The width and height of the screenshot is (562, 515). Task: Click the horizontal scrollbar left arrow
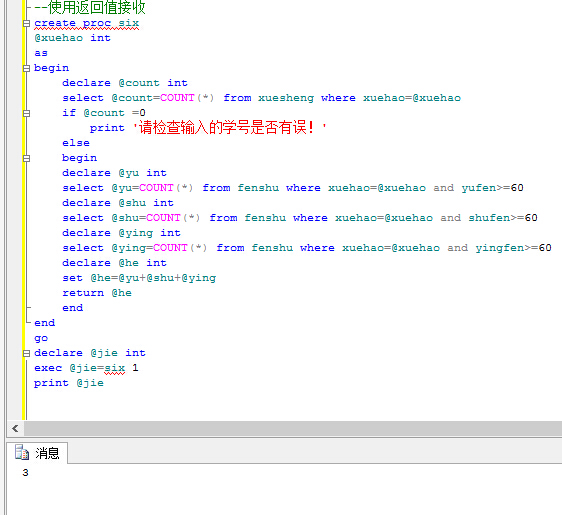click(15, 428)
